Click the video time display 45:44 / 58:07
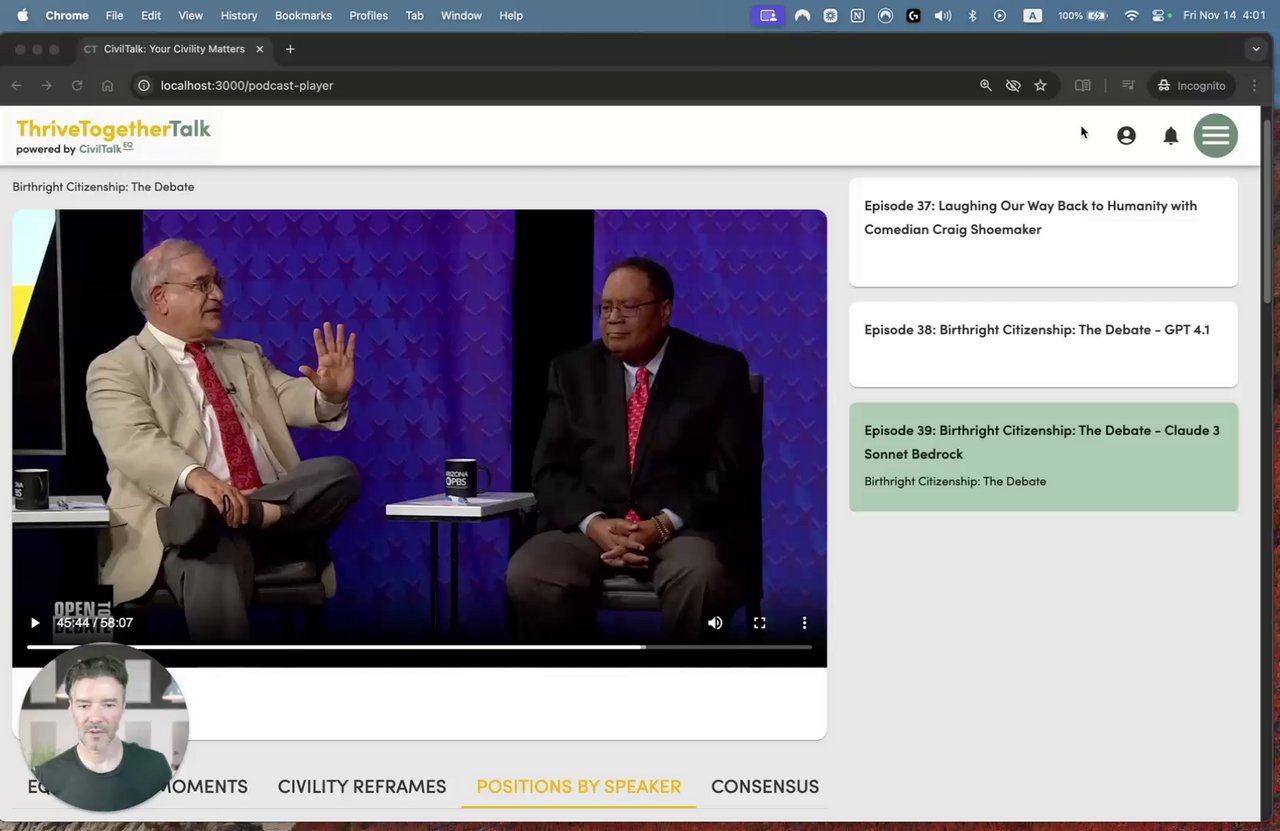Screen dimensions: 1280x831 [95, 623]
